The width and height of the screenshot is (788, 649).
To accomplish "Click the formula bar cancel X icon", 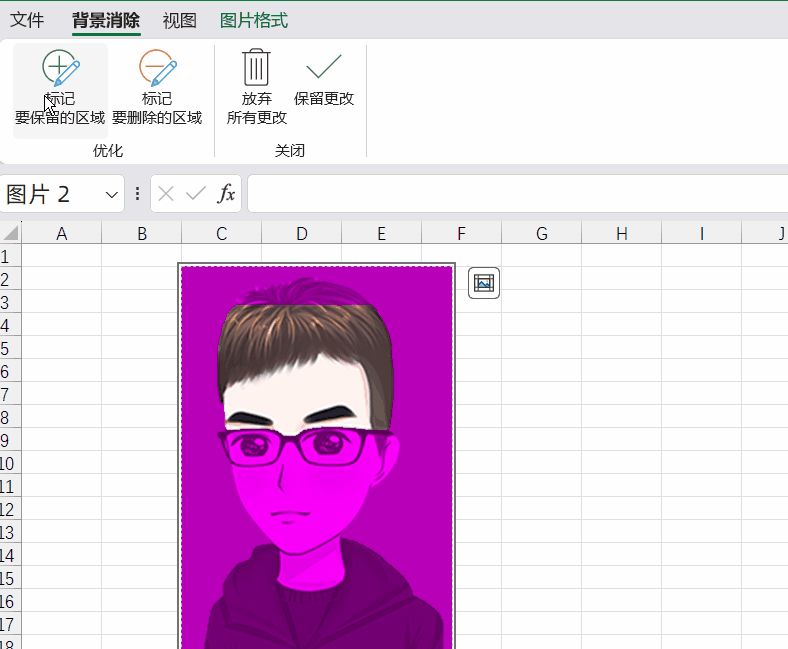I will pos(166,194).
